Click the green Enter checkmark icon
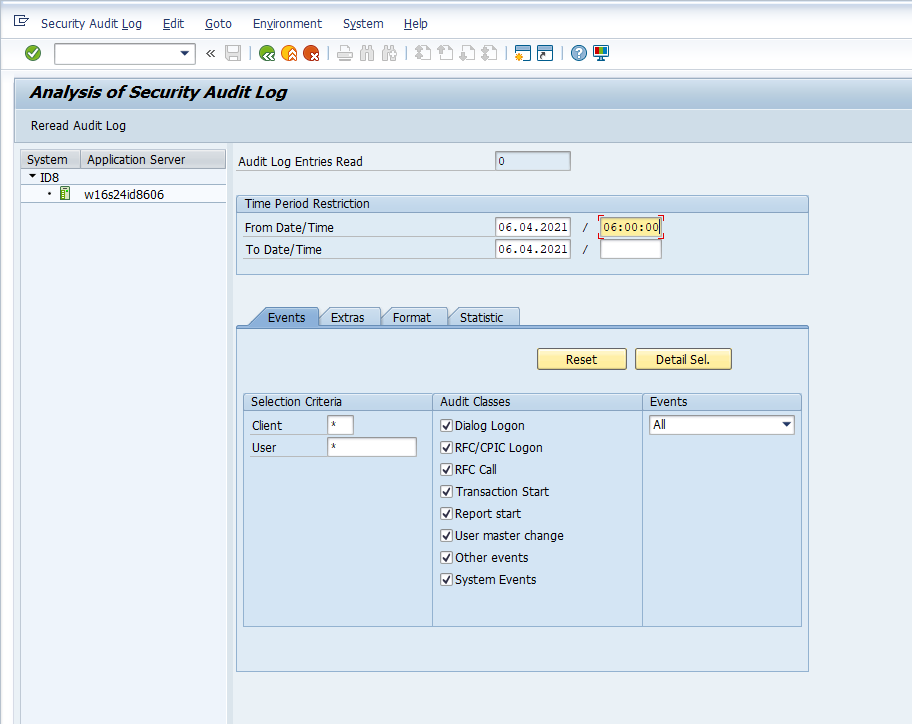The width and height of the screenshot is (912, 724). coord(33,53)
